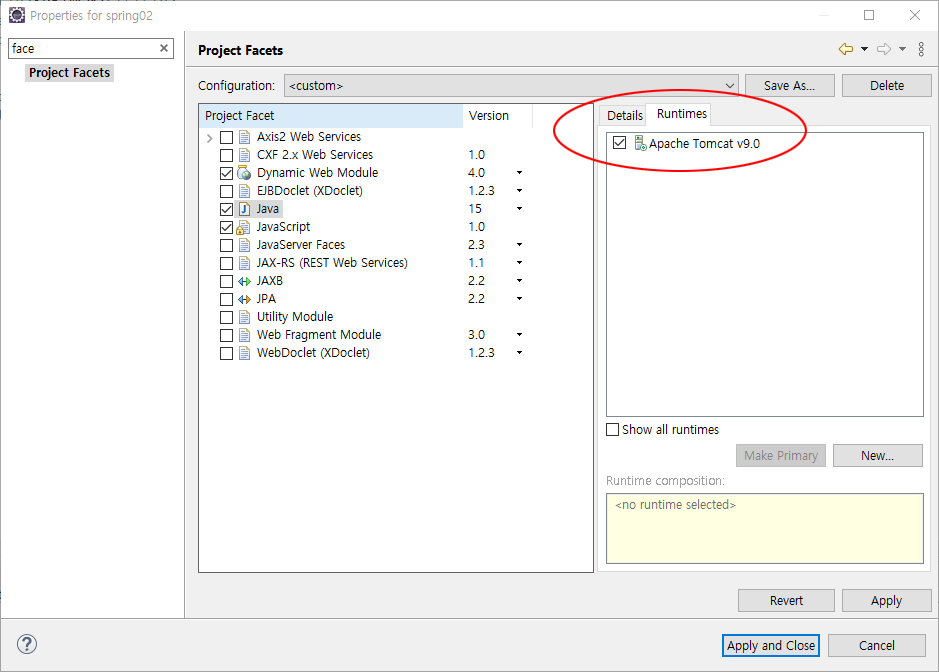The height and width of the screenshot is (672, 939).
Task: Uncheck the JavaScript facet checkbox
Action: tap(226, 227)
